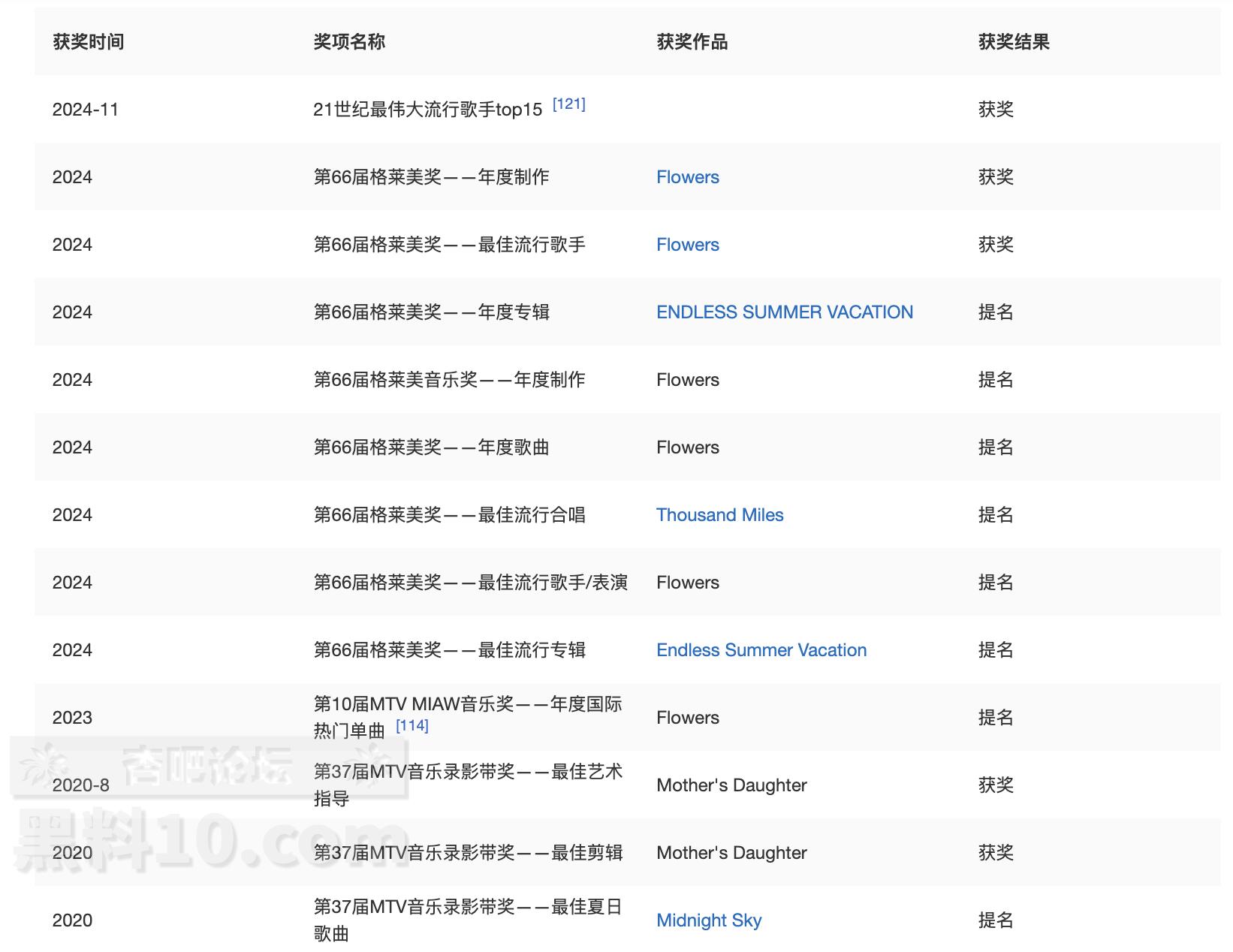Open ENDLESS SUMMER VACATION link in 年度专辑 row
Viewport: 1233px width, 952px height.
pos(785,312)
